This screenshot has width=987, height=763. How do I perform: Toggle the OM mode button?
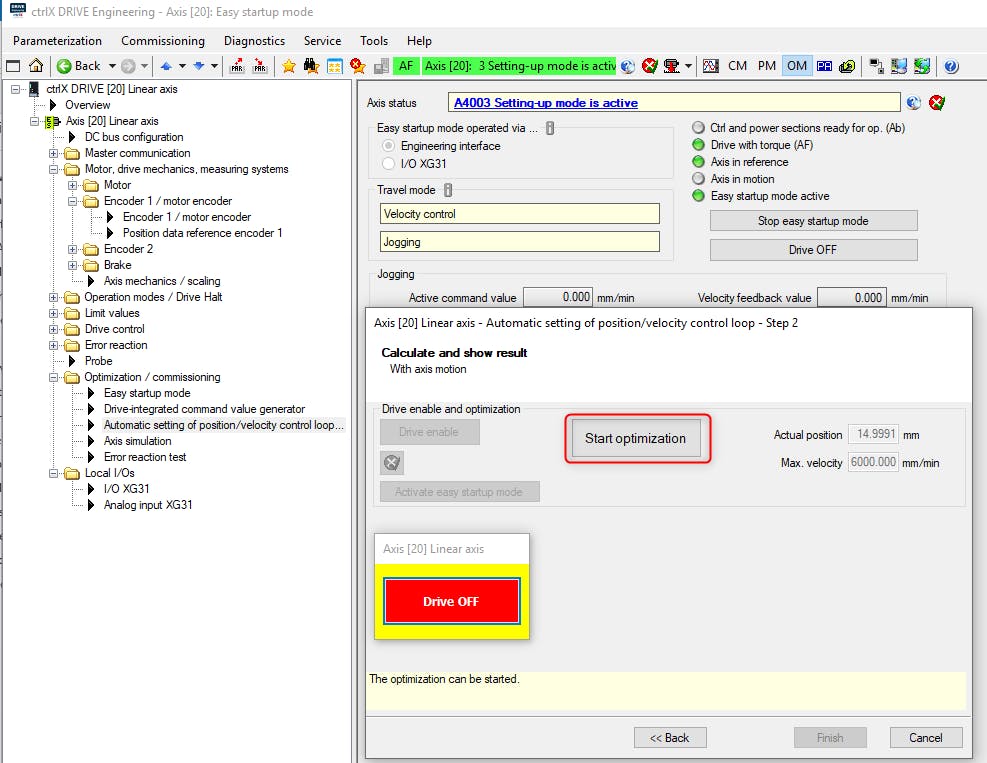(796, 65)
